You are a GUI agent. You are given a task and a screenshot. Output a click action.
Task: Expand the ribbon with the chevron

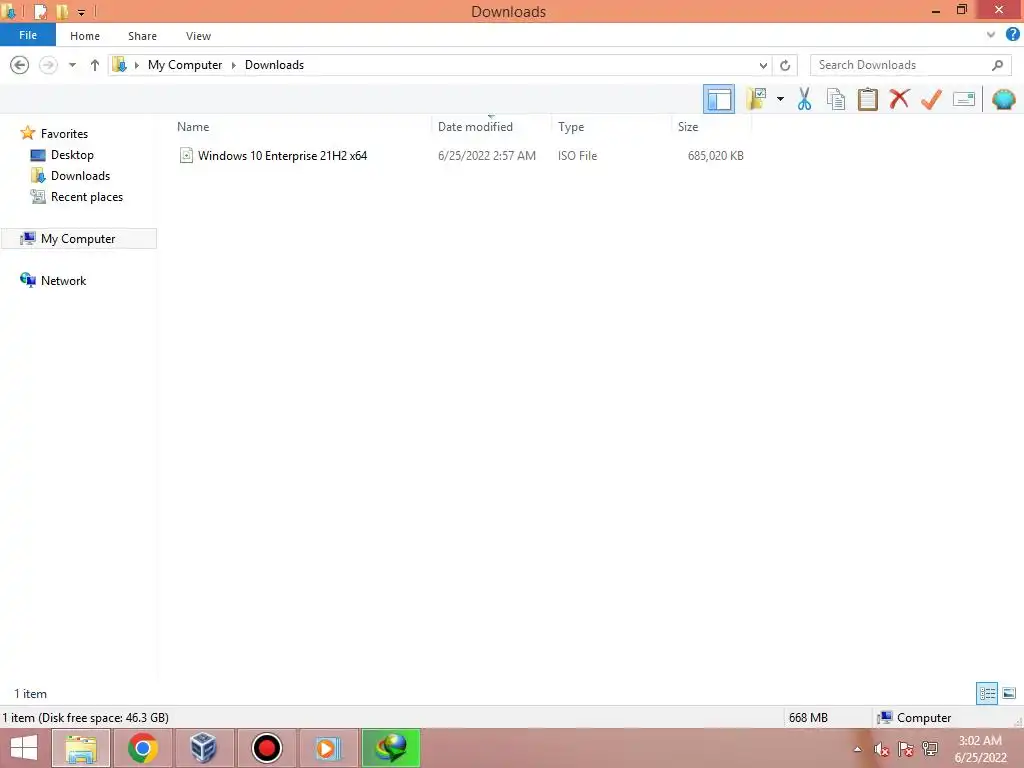991,35
